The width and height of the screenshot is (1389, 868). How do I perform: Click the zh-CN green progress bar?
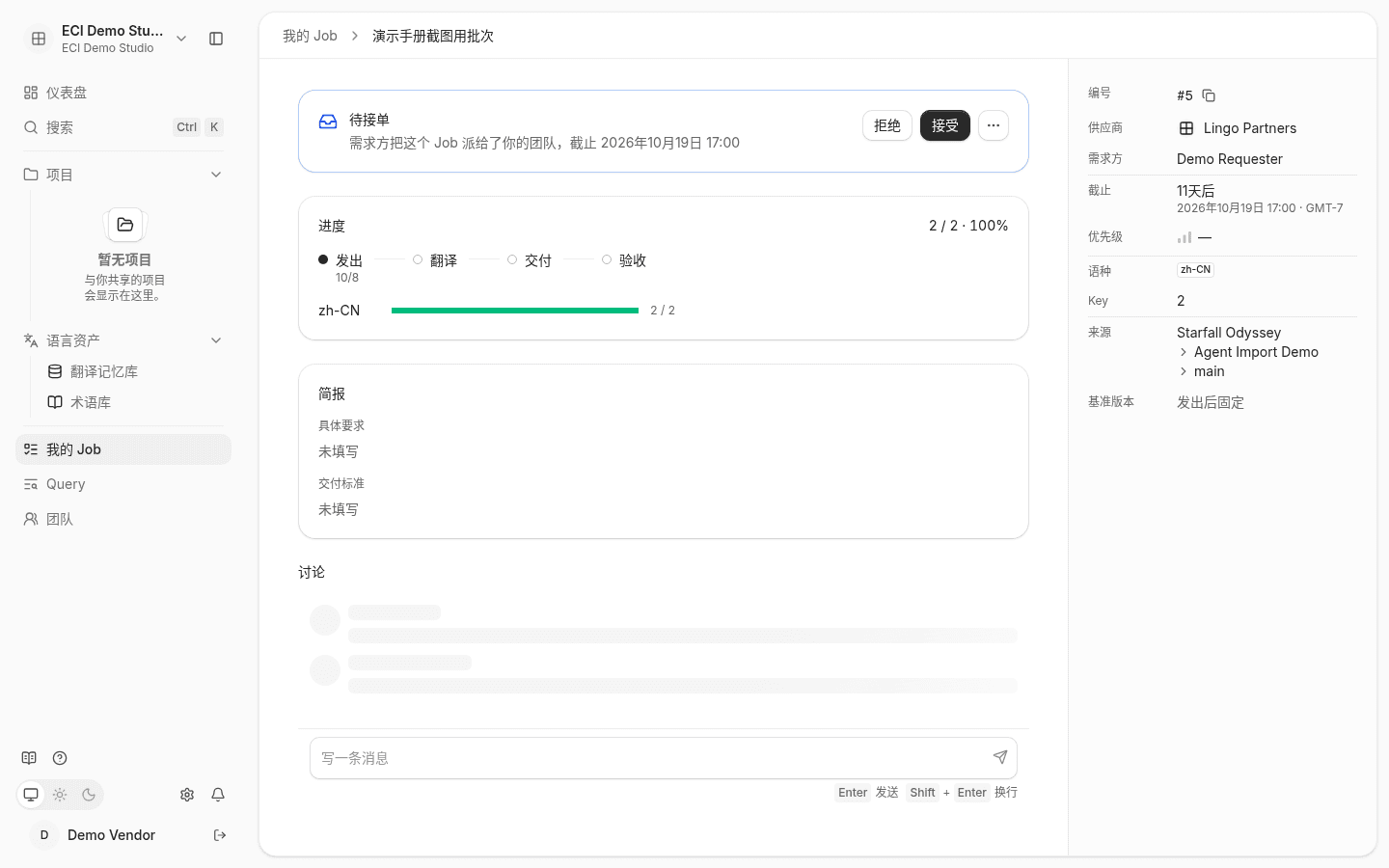(515, 311)
